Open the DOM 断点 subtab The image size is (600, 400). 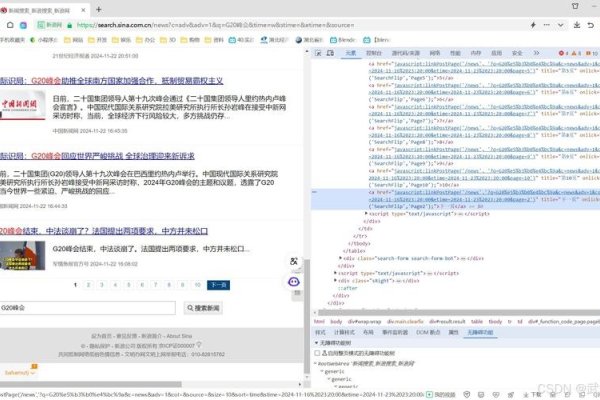pyautogui.click(x=428, y=333)
